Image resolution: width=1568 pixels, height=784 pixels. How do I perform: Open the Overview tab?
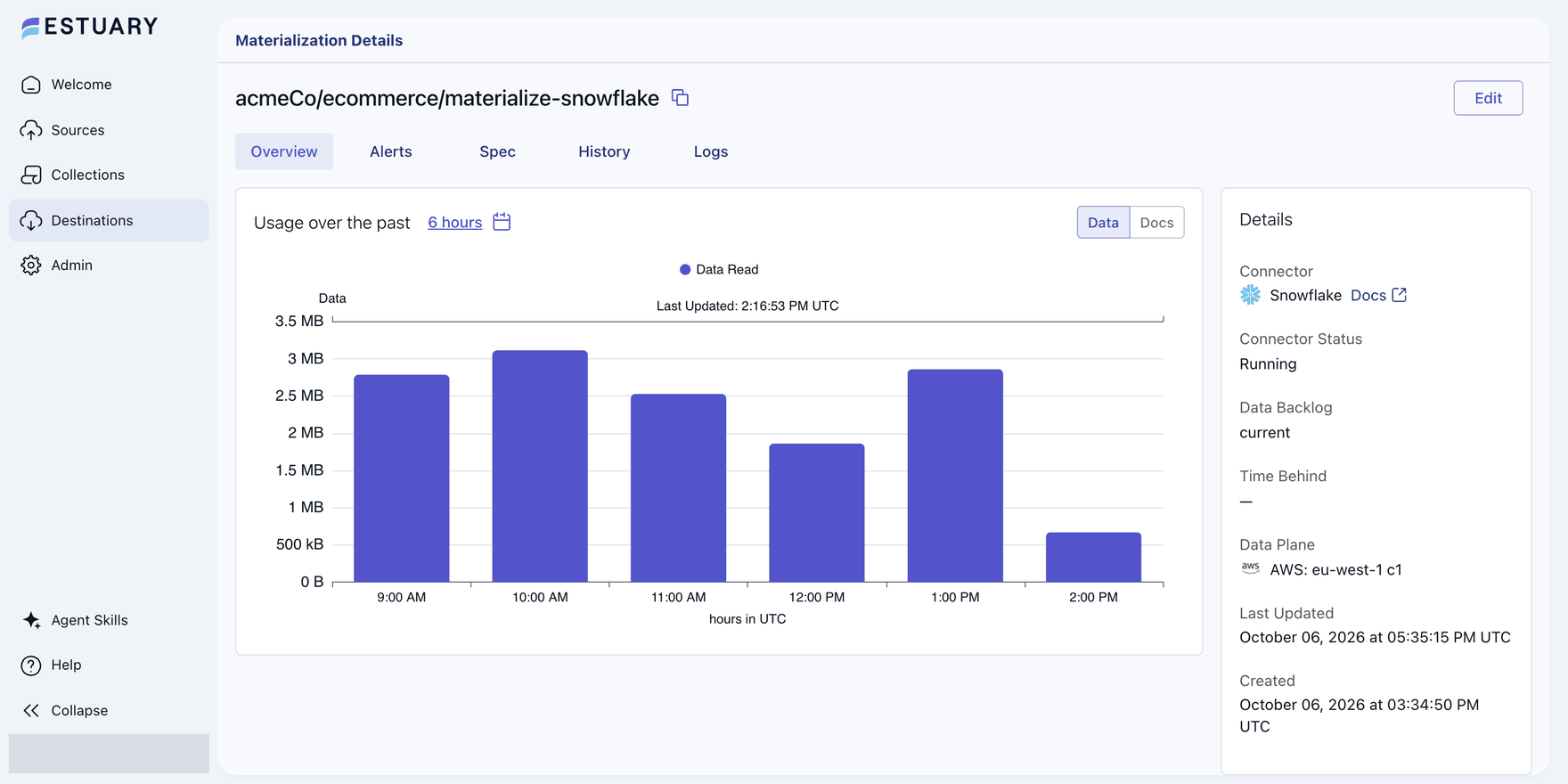click(x=284, y=151)
